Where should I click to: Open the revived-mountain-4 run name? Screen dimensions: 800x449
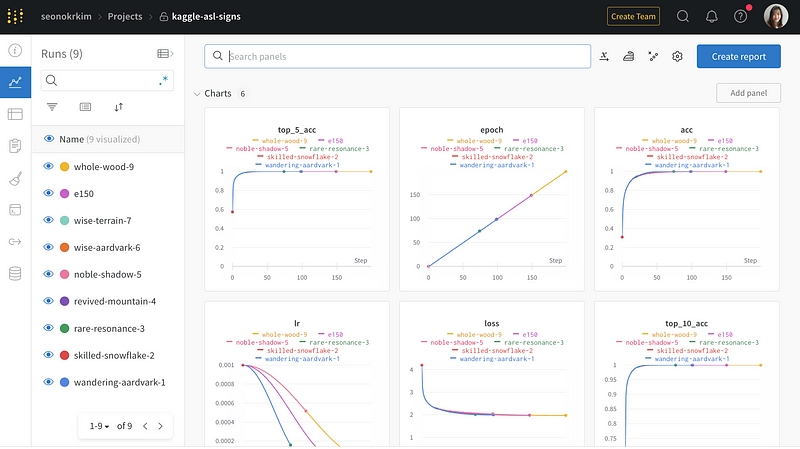pyautogui.click(x=115, y=301)
